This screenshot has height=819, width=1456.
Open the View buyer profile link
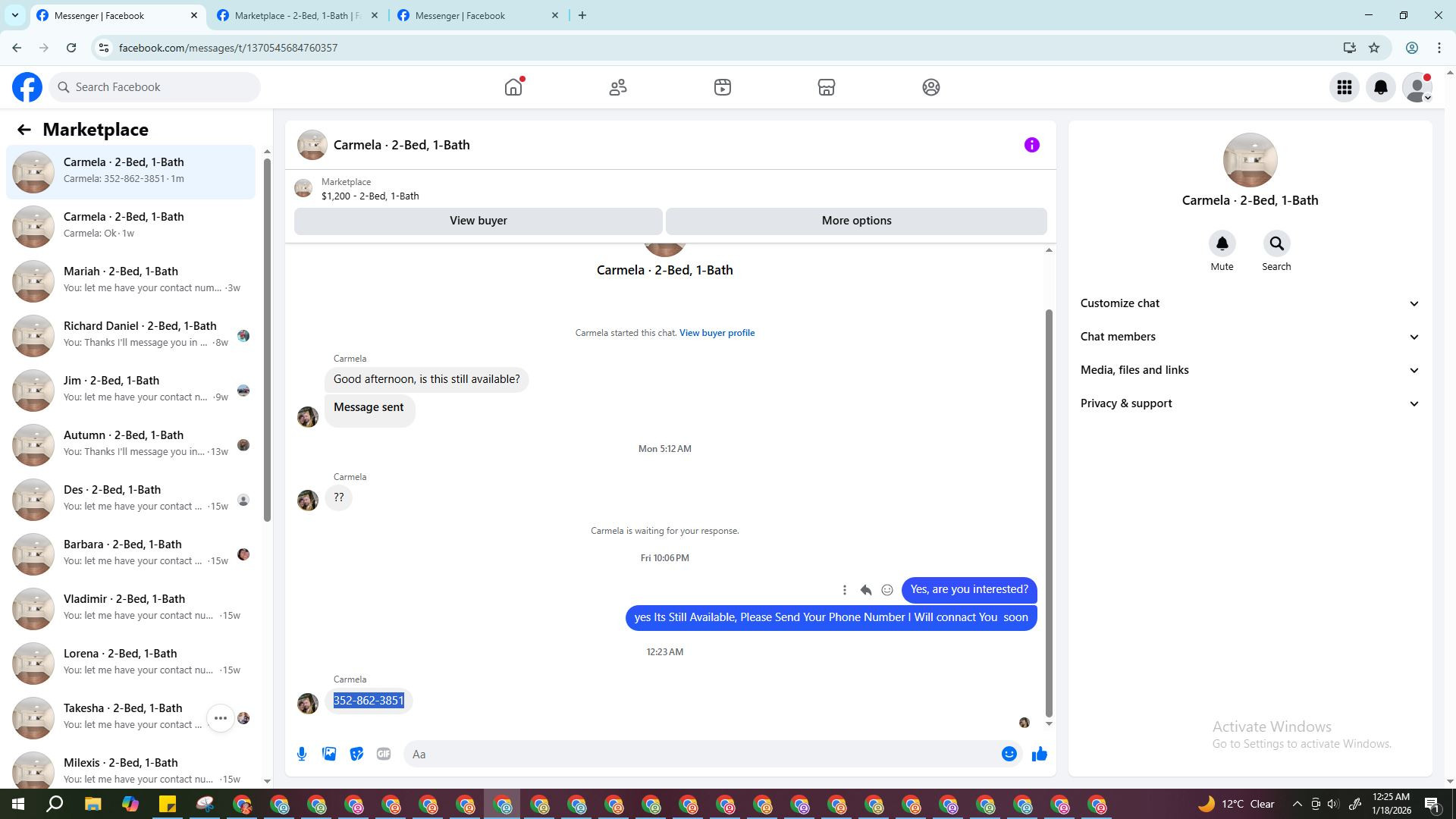[717, 333]
